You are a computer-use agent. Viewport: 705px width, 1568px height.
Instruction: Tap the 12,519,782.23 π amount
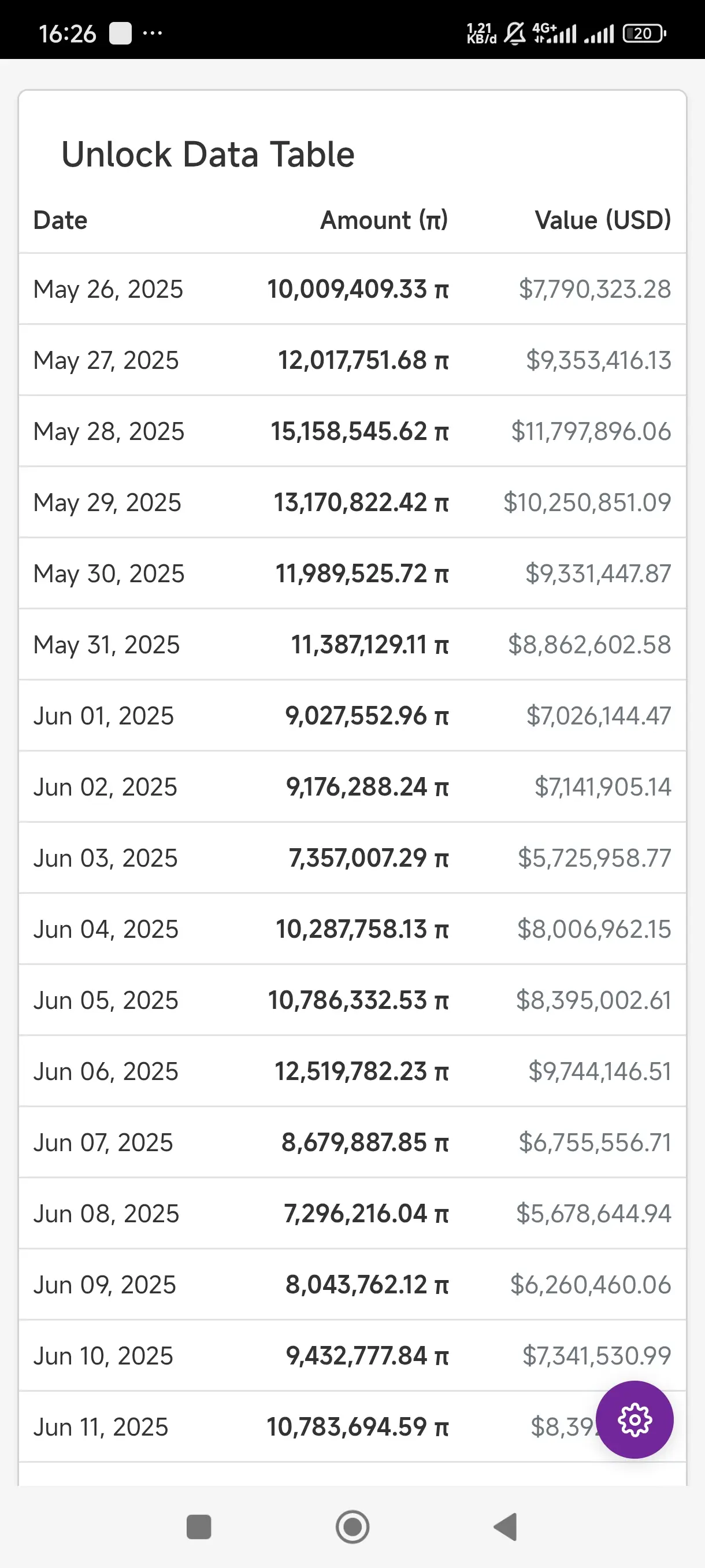click(362, 1072)
